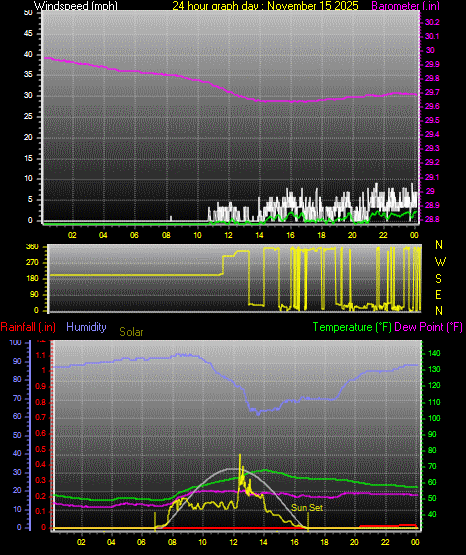Image resolution: width=466 pixels, height=555 pixels.
Task: Select the Dew Point (°F) legend label
Action: [x=428, y=327]
